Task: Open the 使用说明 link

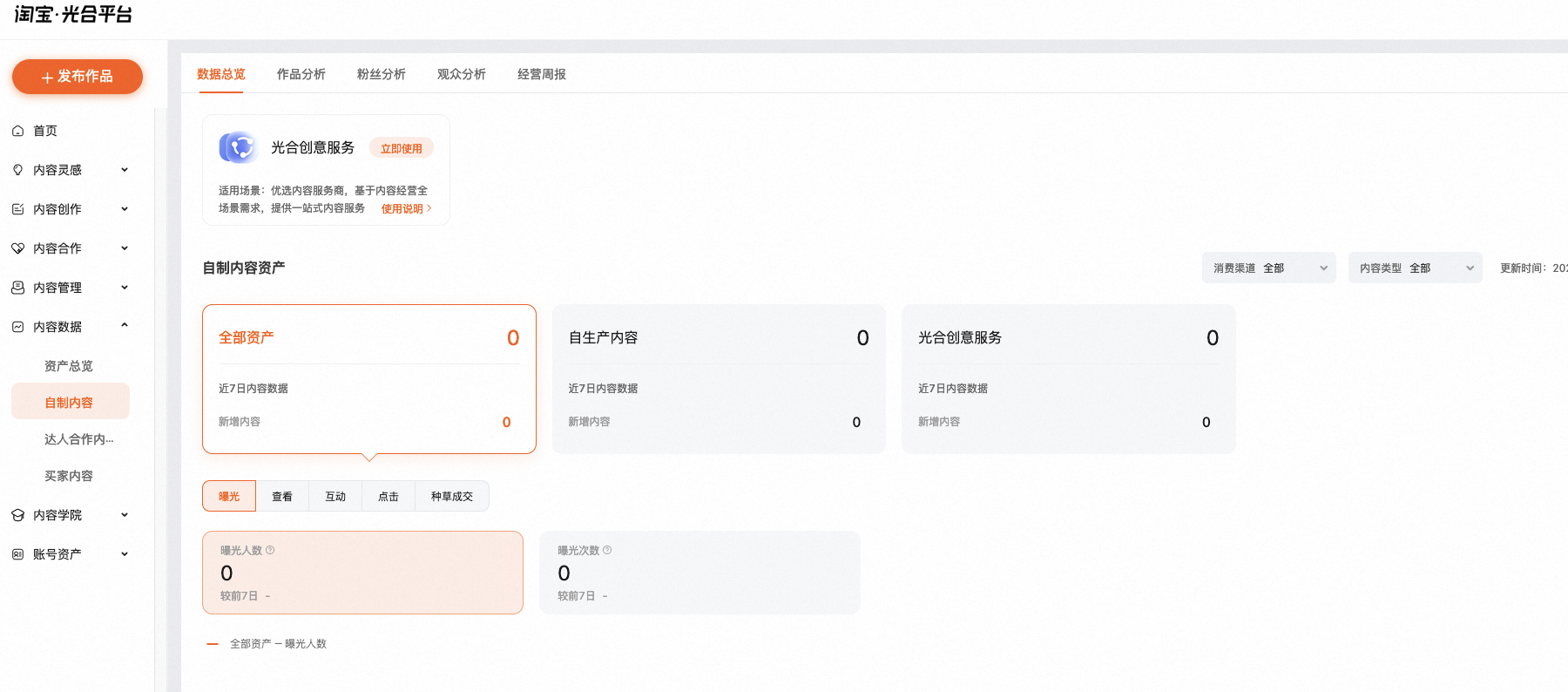Action: pos(407,208)
